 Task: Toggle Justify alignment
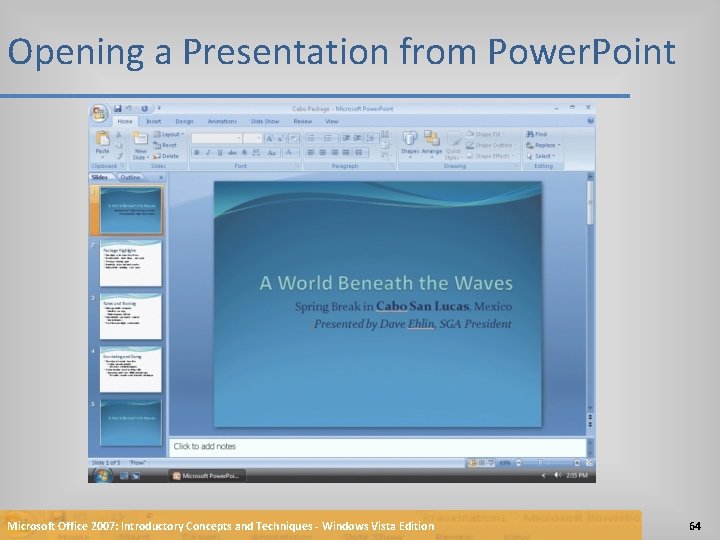point(346,152)
